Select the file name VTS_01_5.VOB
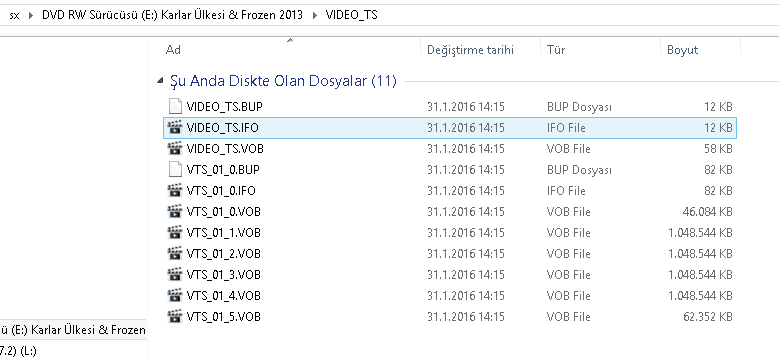The image size is (779, 361). 224,316
